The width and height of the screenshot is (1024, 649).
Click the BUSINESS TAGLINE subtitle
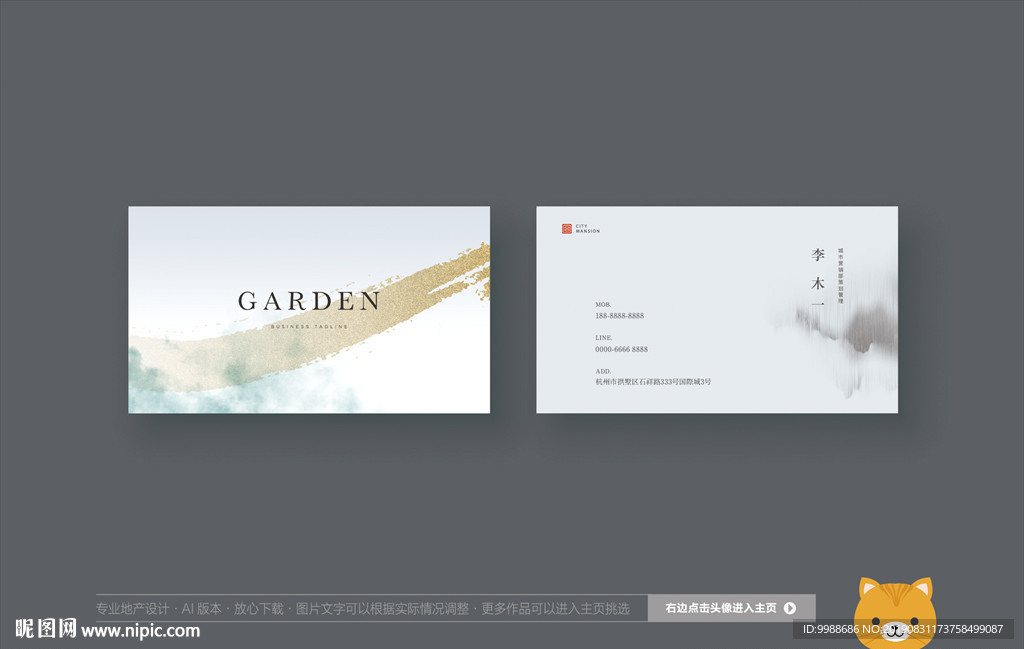[310, 326]
